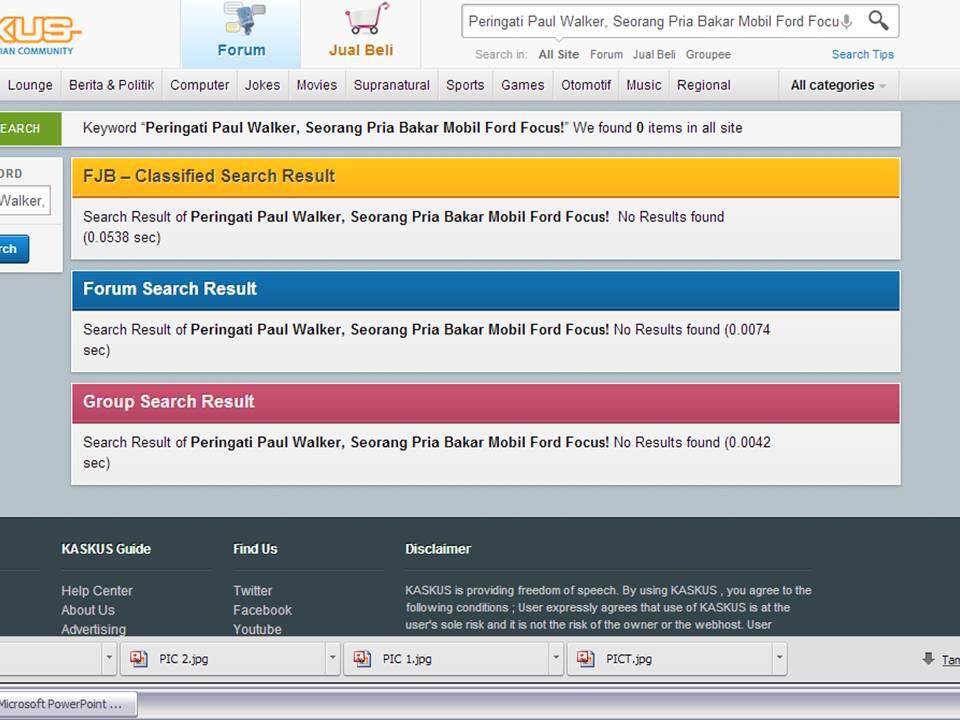Expand the All categories dropdown

[838, 85]
